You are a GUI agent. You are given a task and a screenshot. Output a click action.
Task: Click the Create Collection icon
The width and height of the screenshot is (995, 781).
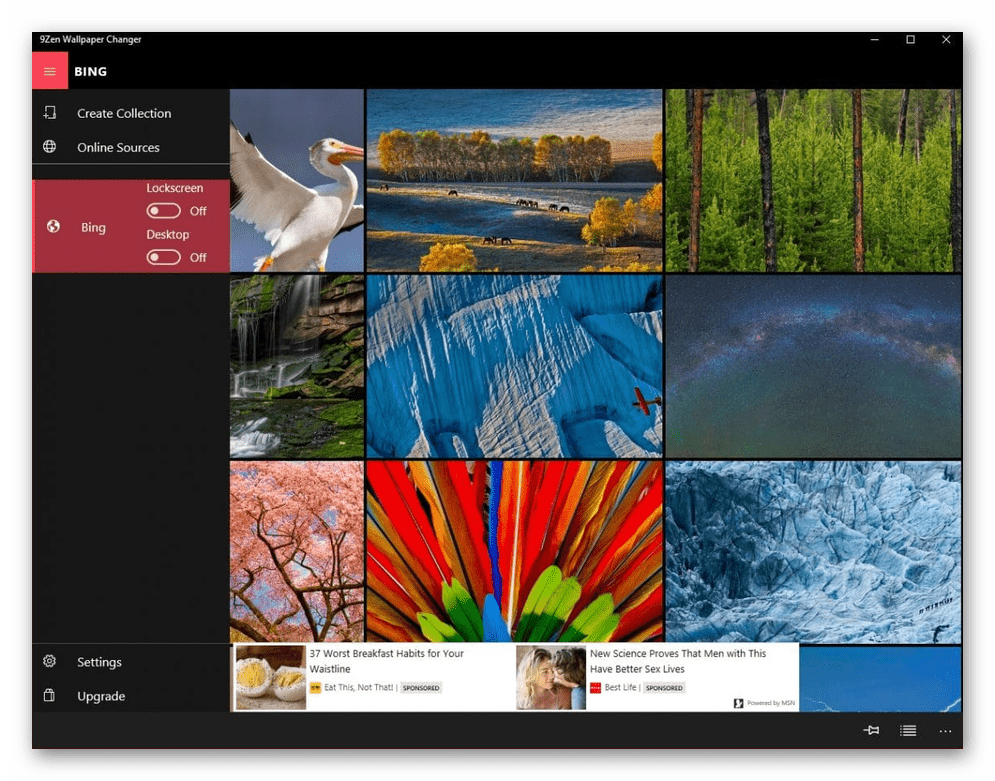point(50,113)
